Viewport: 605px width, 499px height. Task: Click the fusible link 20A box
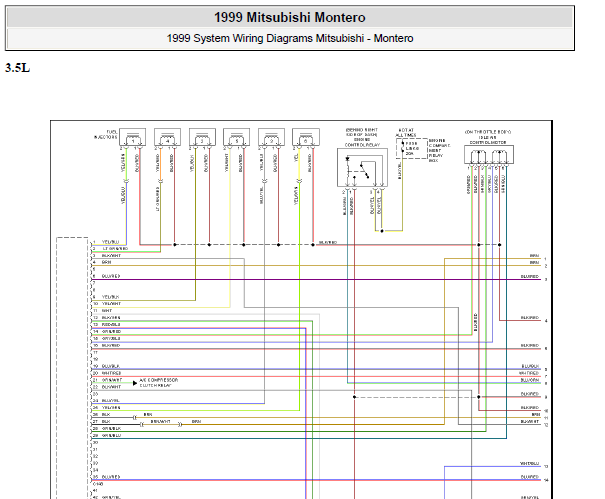(412, 149)
